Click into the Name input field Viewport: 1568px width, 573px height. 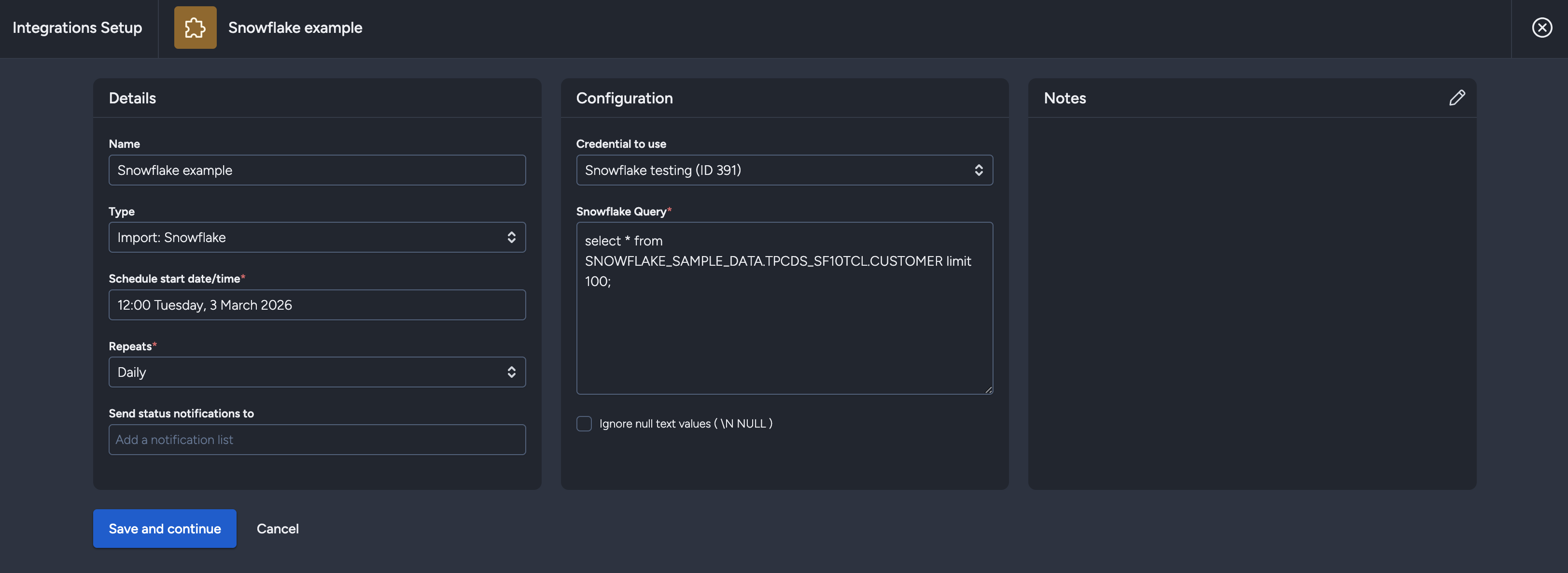(317, 170)
